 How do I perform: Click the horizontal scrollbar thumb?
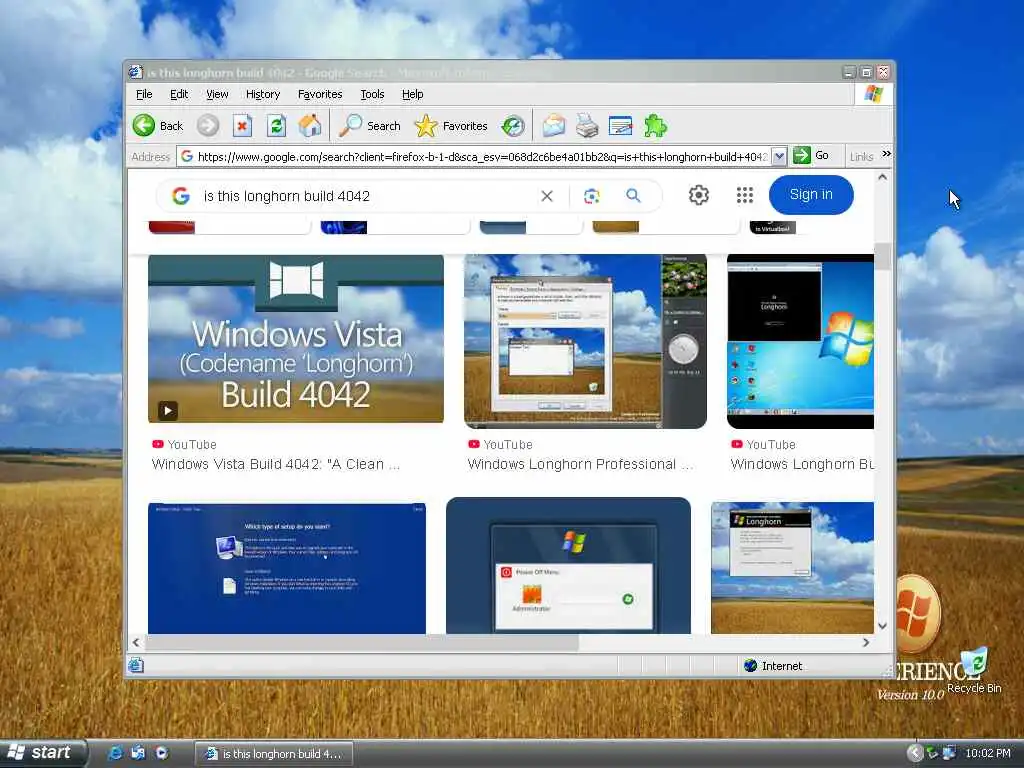pos(361,643)
